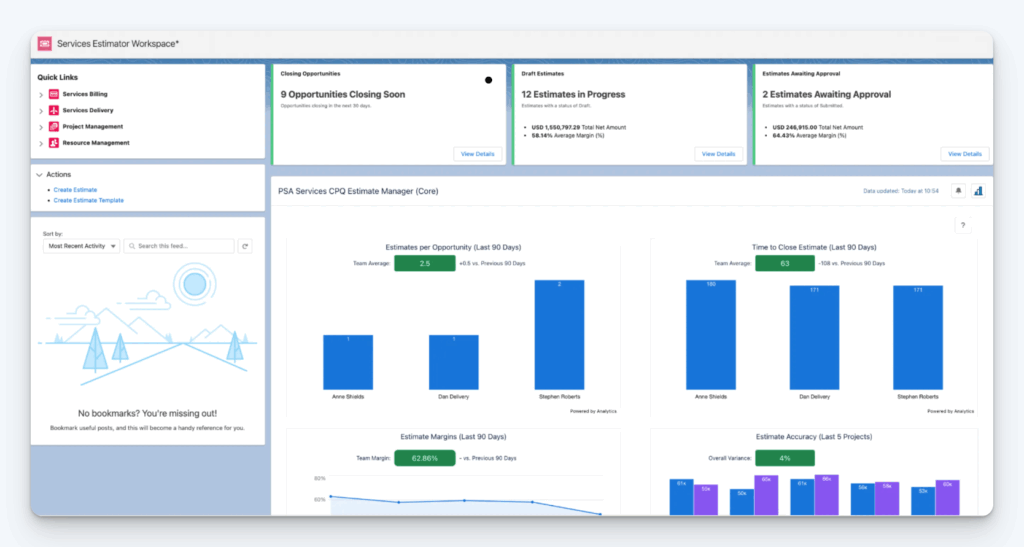Click the dashboard help question mark
Viewport: 1024px width, 547px height.
pyautogui.click(x=963, y=226)
